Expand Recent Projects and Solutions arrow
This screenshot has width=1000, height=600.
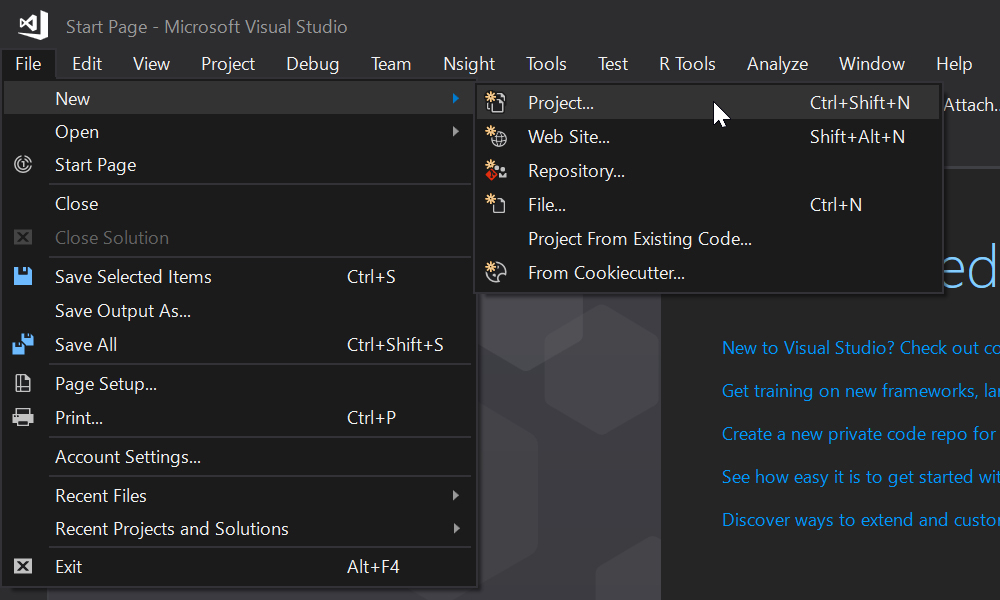[455, 529]
